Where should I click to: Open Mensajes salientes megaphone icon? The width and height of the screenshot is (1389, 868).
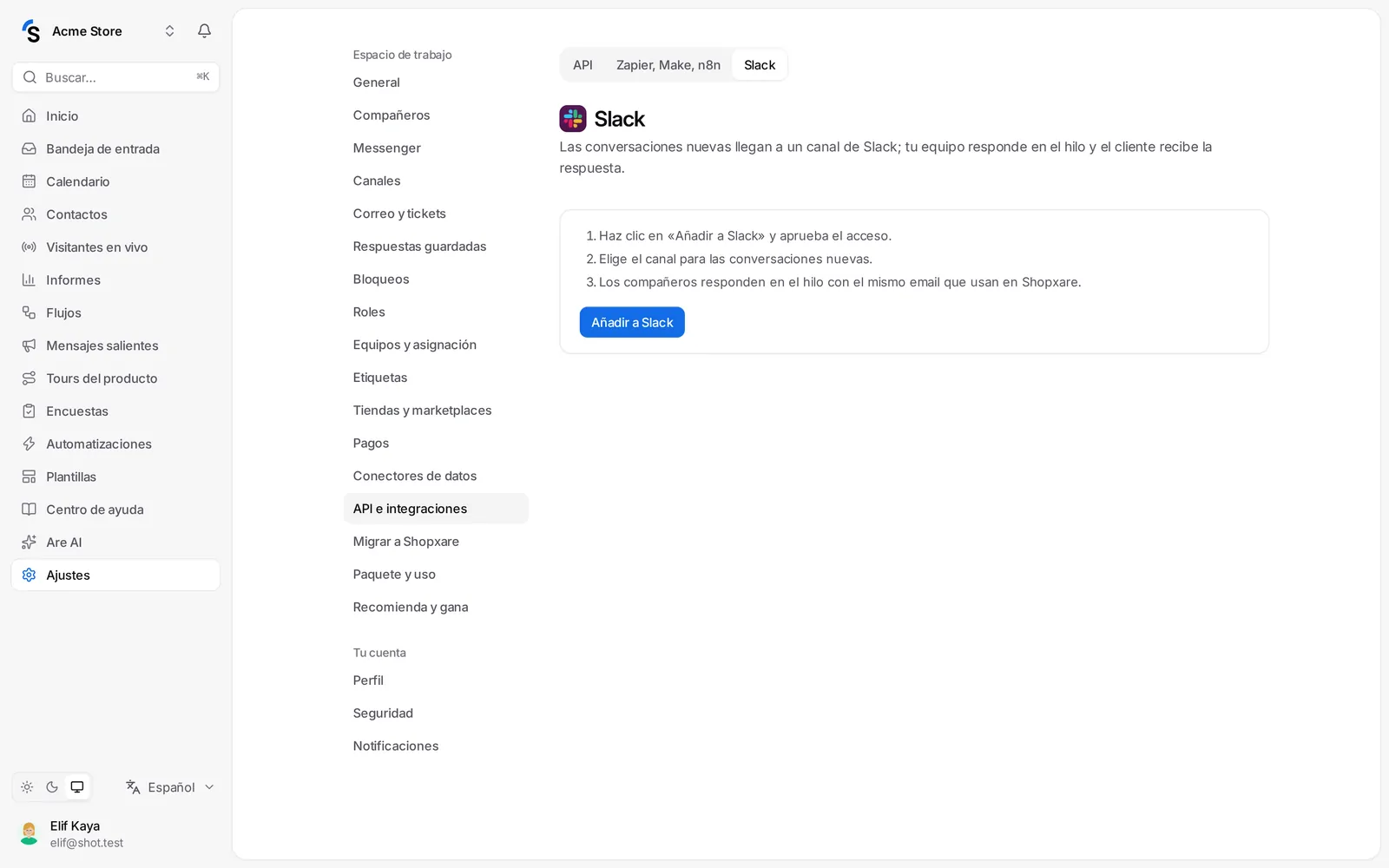(x=29, y=345)
